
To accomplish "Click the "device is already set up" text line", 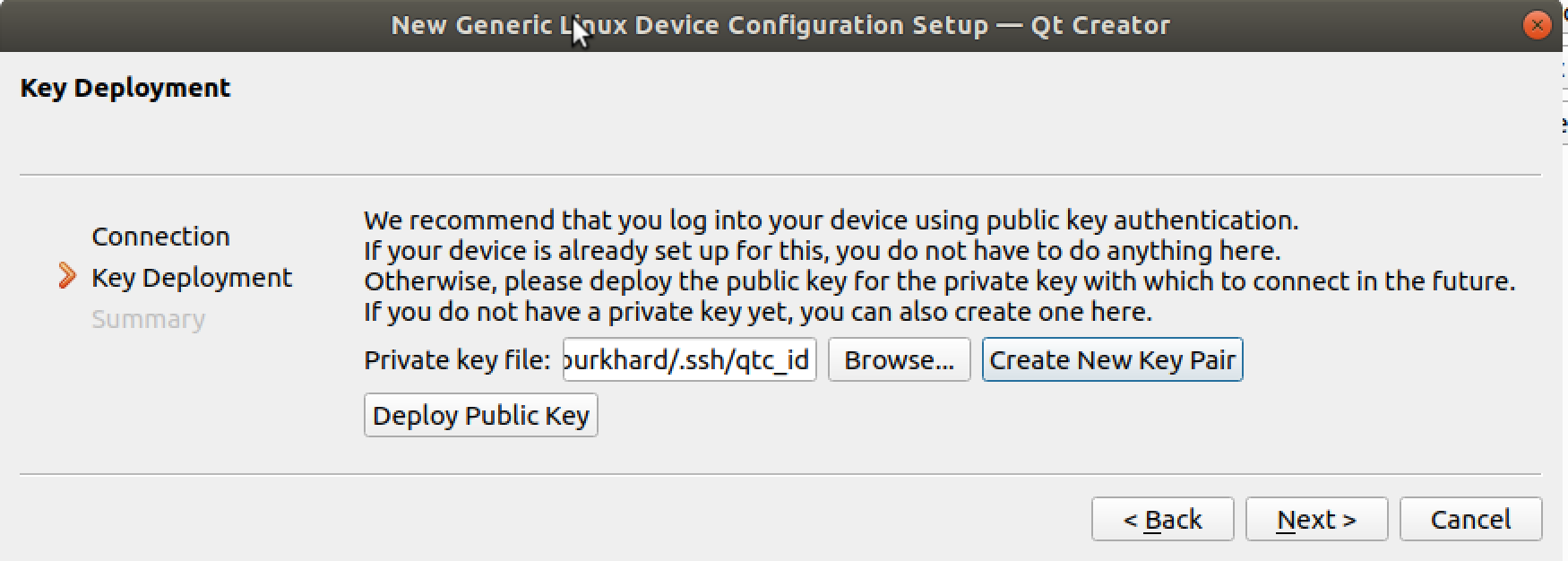I will (x=822, y=251).
